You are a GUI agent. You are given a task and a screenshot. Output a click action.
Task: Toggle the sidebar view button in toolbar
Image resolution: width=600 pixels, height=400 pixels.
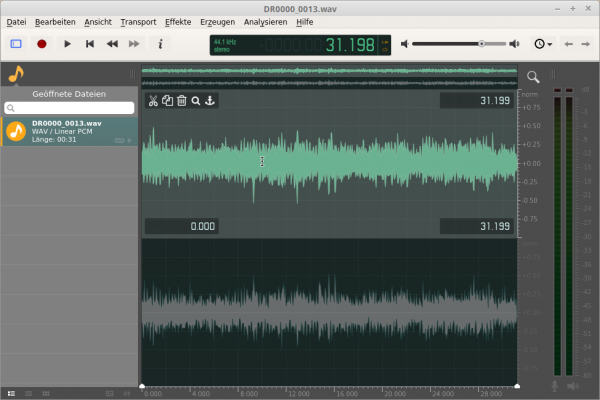tap(16, 44)
